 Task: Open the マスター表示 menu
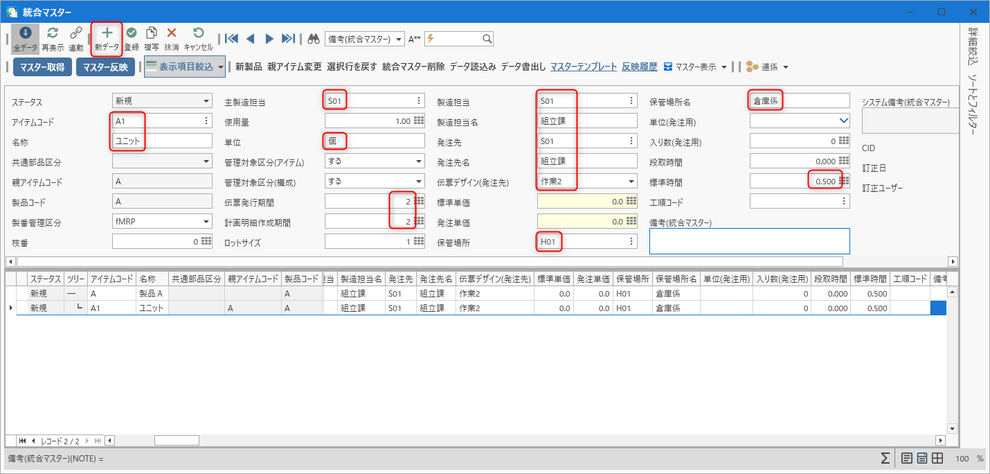coord(695,66)
